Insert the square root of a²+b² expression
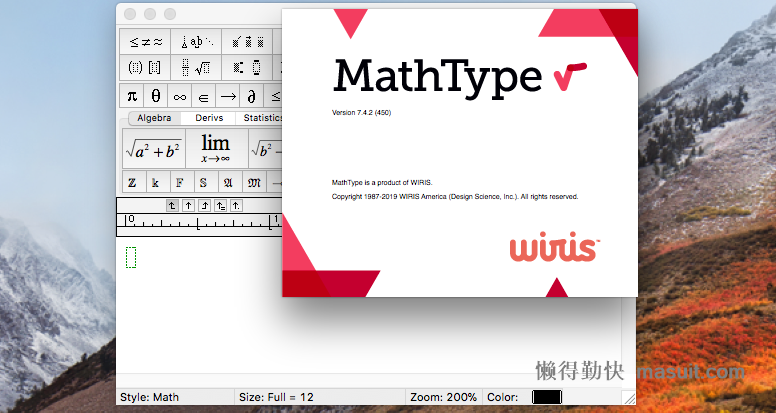 pyautogui.click(x=154, y=149)
